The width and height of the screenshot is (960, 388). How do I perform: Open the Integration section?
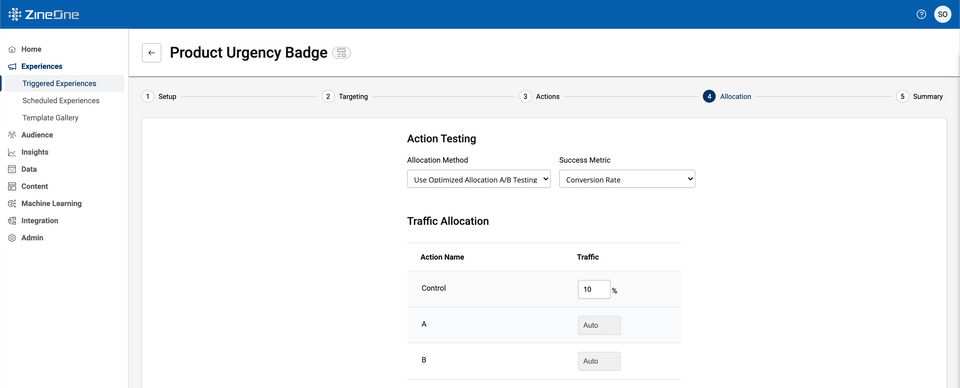coord(40,220)
